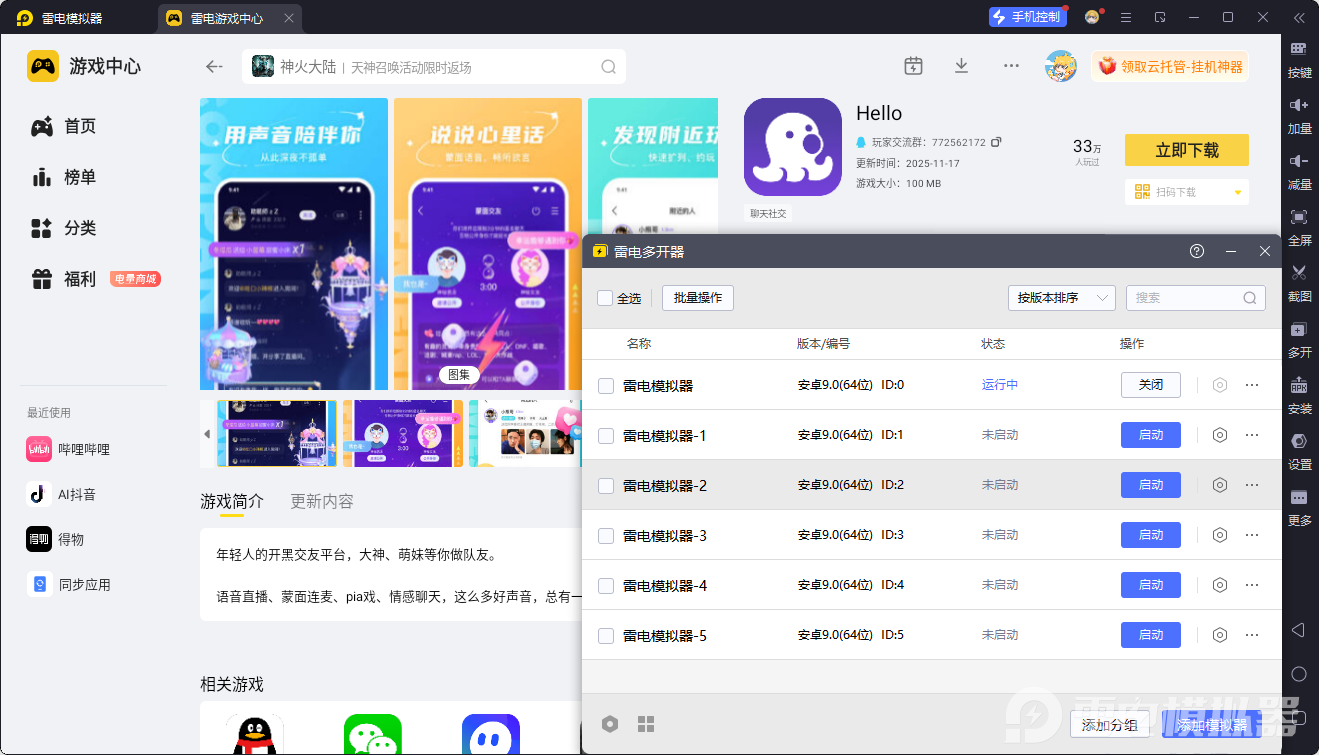The width and height of the screenshot is (1319, 755).
Task: Switch to grid view icon in multi-instance window
Action: (x=646, y=724)
